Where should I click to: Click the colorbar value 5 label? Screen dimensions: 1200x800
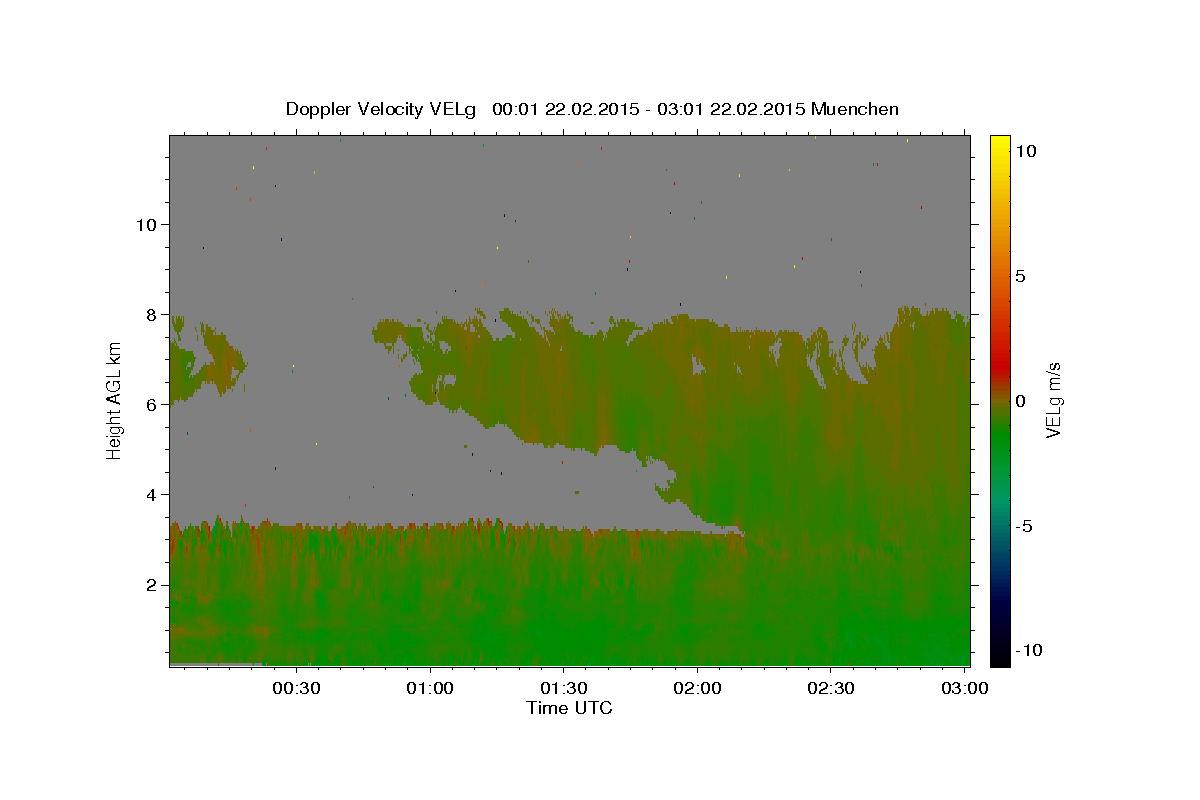click(1019, 276)
